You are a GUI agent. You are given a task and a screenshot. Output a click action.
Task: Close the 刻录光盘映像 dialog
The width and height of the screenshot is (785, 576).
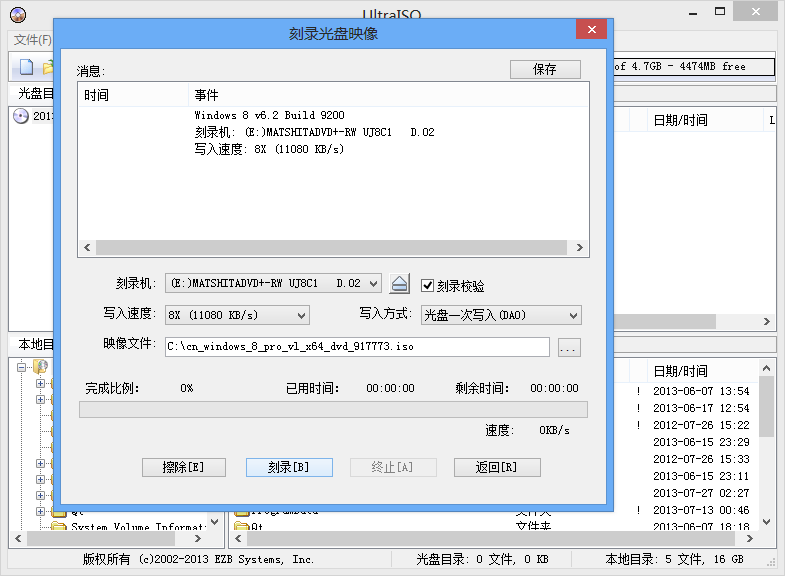point(591,30)
